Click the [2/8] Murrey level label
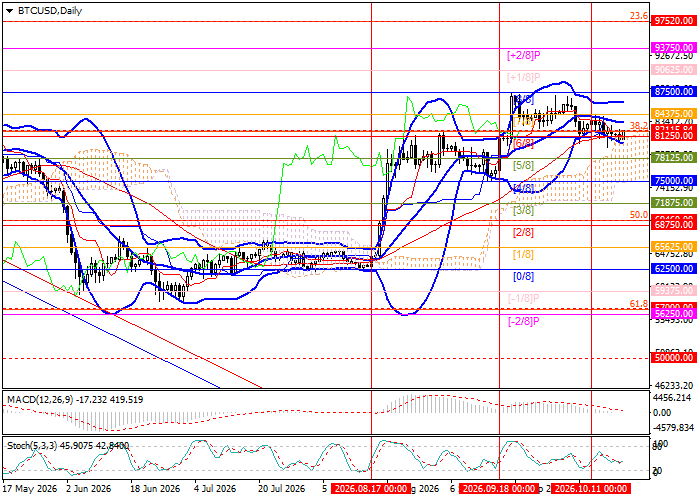Screen dimensions: 700x500 [523, 232]
